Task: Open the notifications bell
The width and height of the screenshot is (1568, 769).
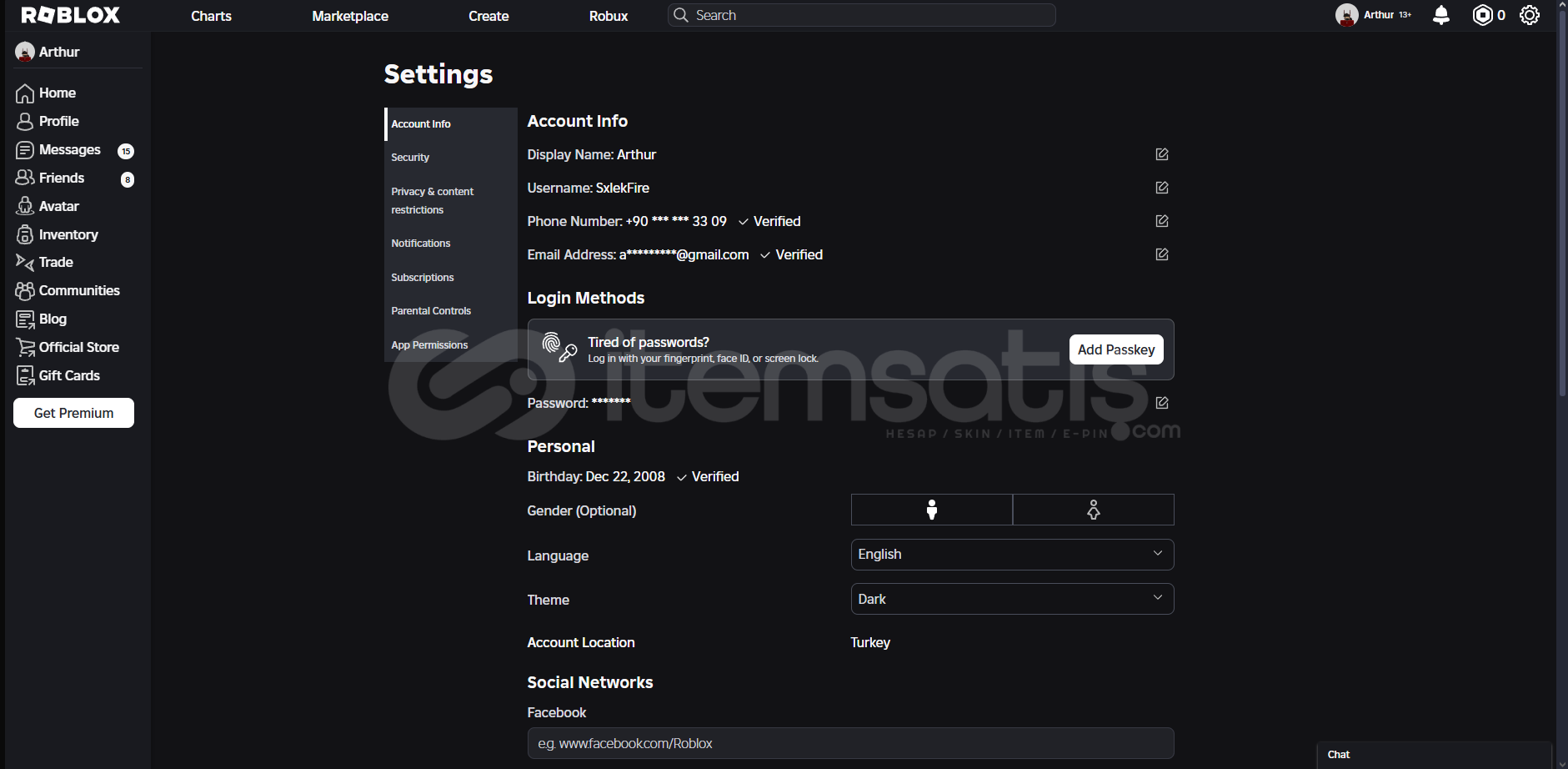Action: (x=1440, y=15)
